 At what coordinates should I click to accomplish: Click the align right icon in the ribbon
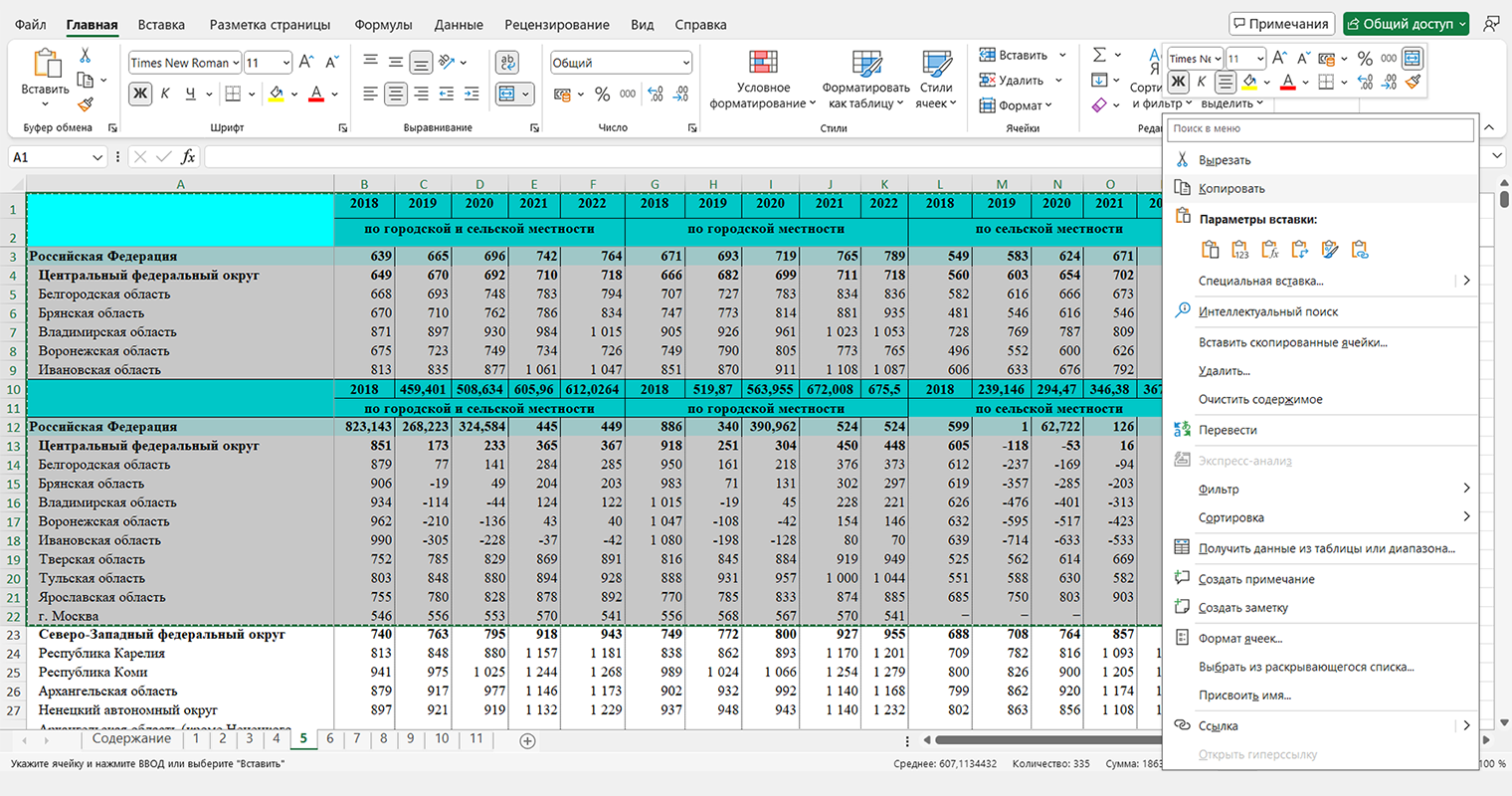tap(421, 94)
